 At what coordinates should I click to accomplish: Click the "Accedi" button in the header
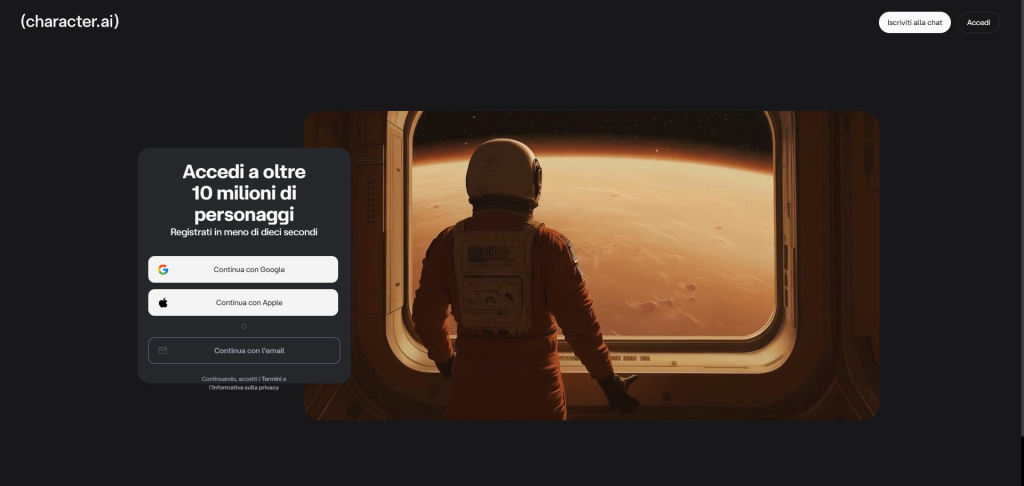pyautogui.click(x=977, y=22)
